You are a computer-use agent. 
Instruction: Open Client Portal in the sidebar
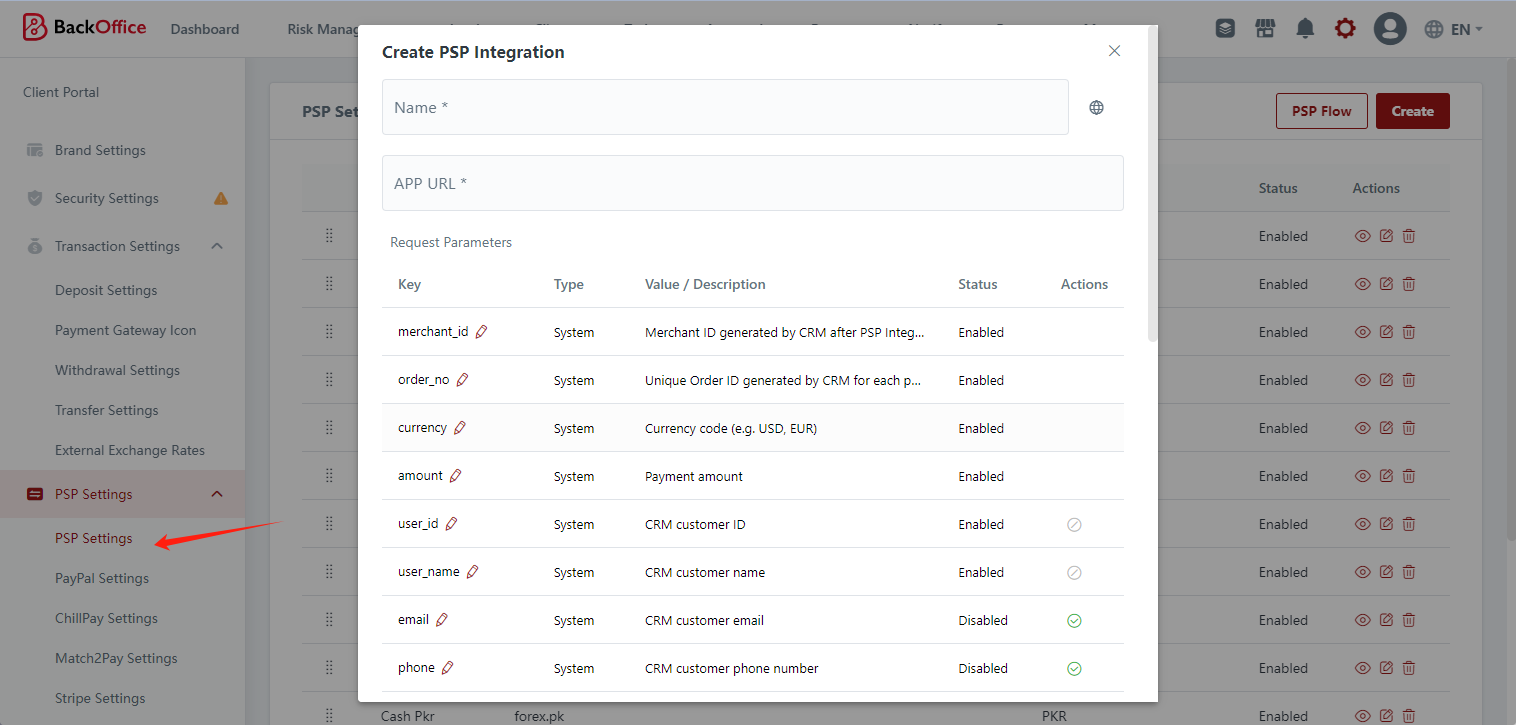click(61, 92)
